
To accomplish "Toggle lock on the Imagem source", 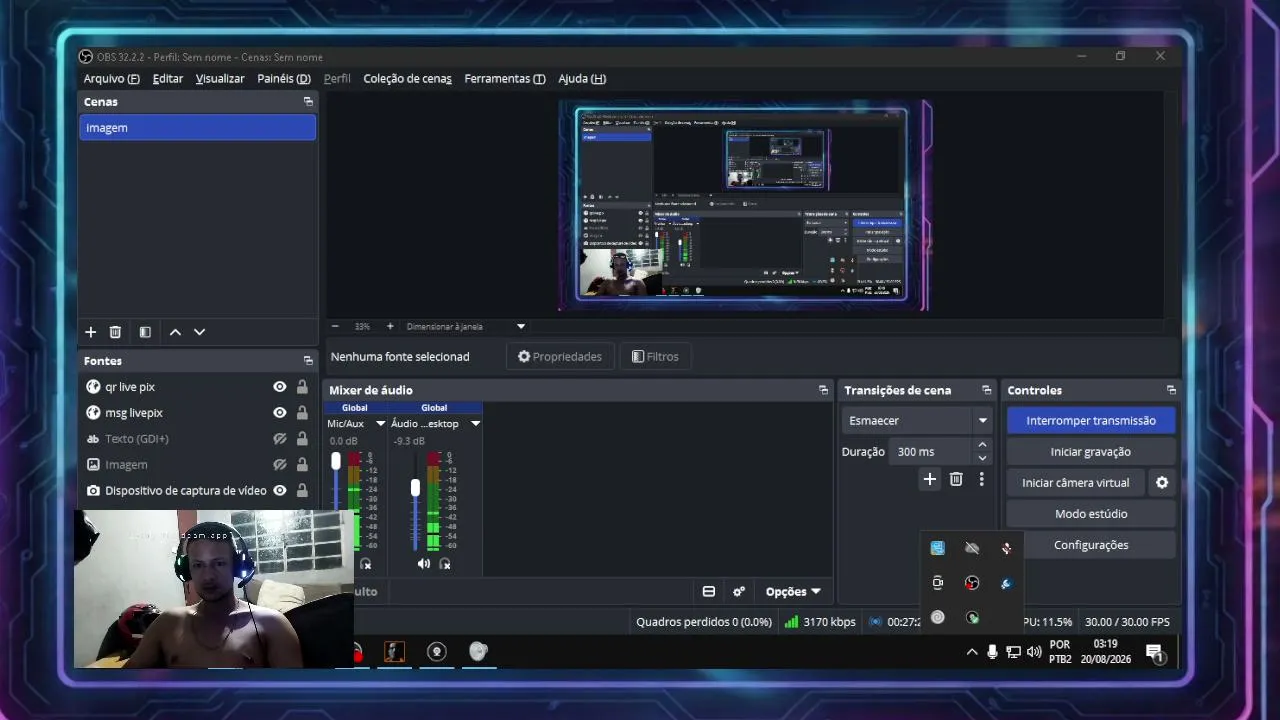I will click(302, 465).
